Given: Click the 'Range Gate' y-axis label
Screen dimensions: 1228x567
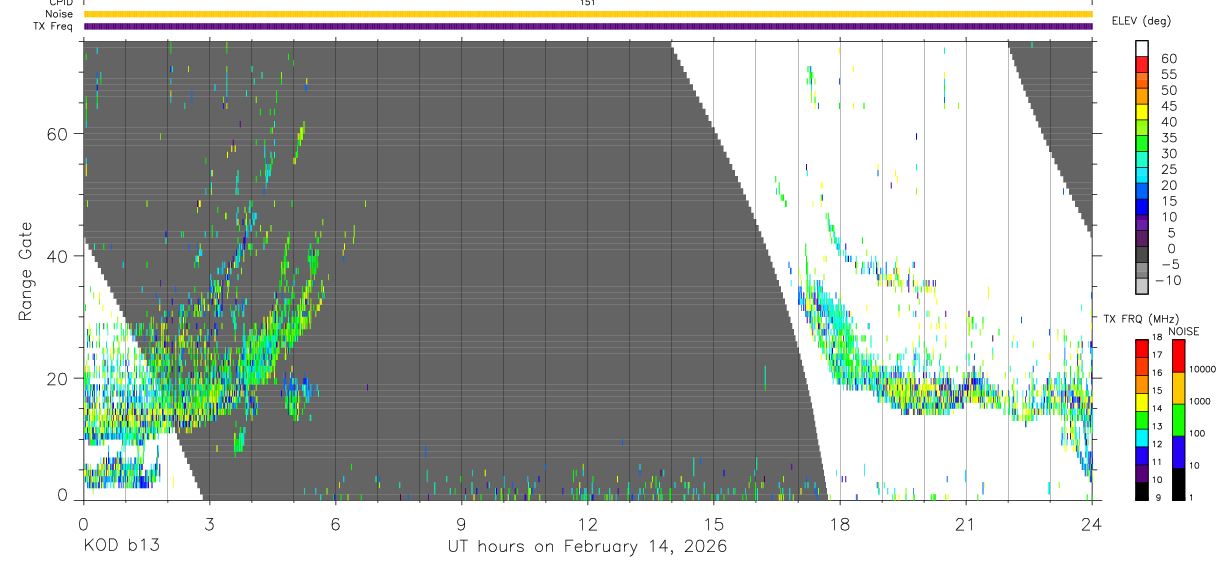Looking at the screenshot, I should (26, 271).
